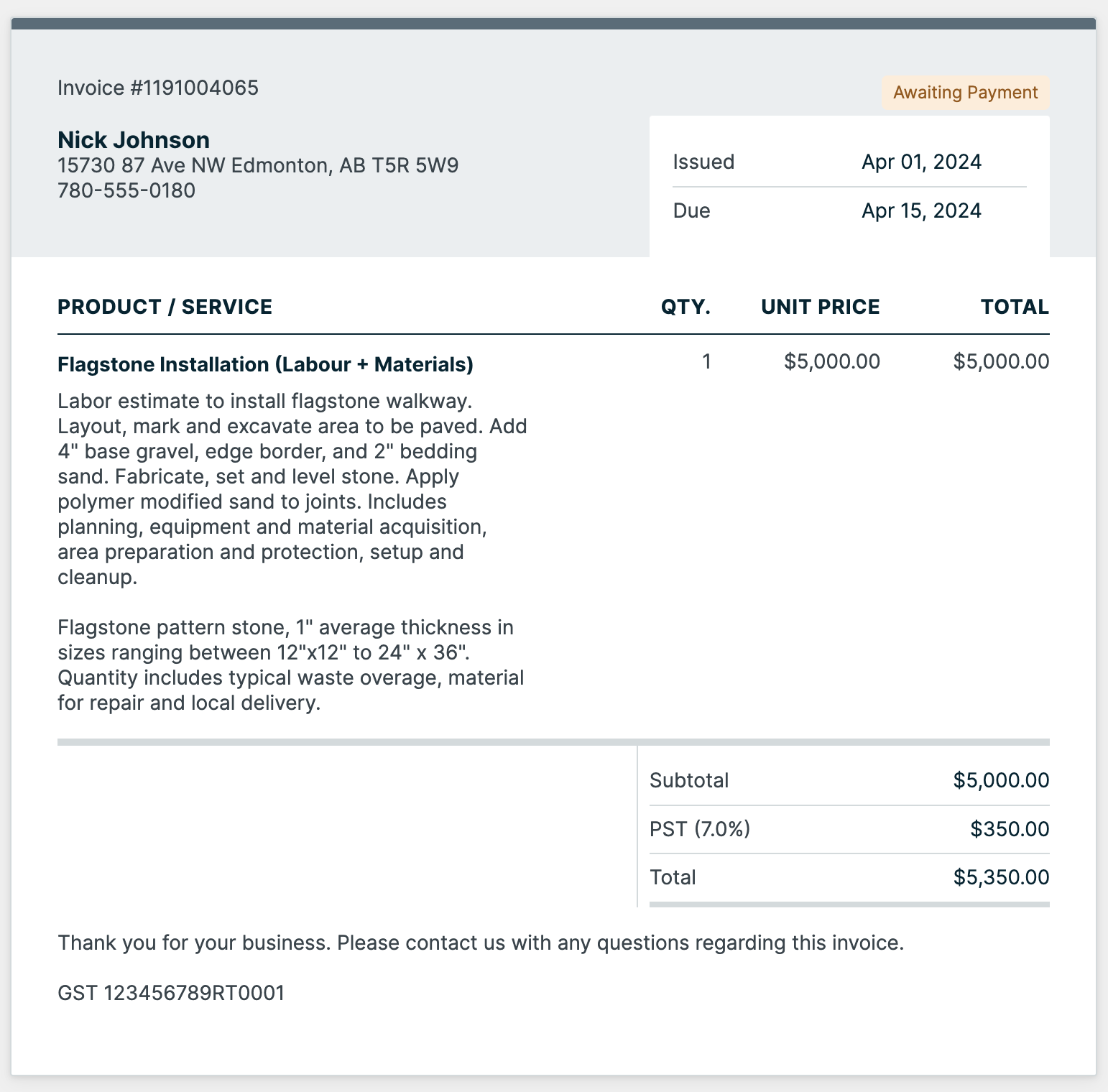Click the Subtotal amount $5,000.00

pyautogui.click(x=1000, y=780)
